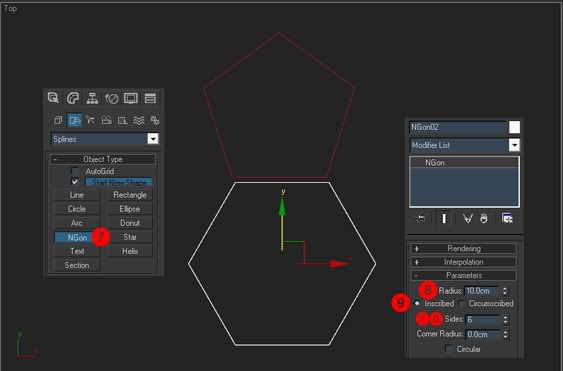Select the Circumscribed radio button

(462, 303)
